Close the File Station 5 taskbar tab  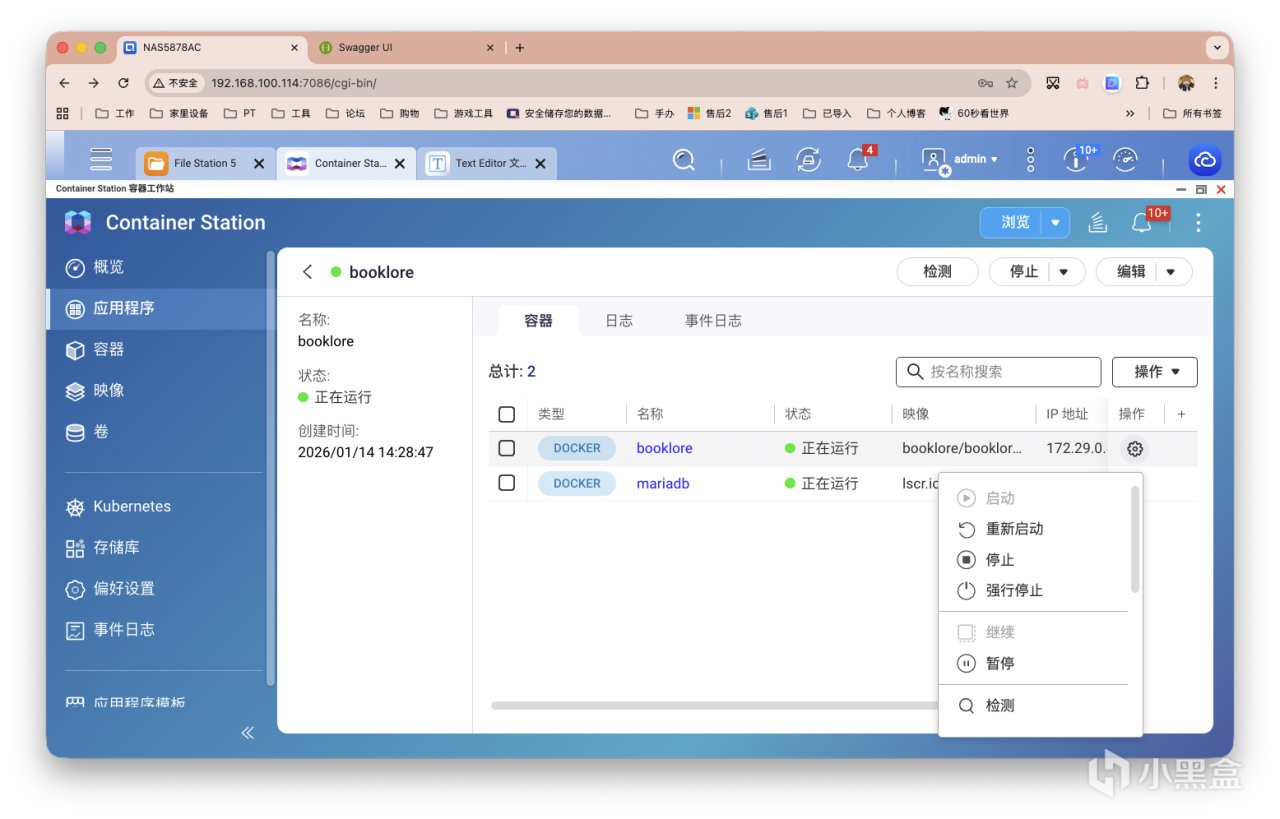point(259,163)
